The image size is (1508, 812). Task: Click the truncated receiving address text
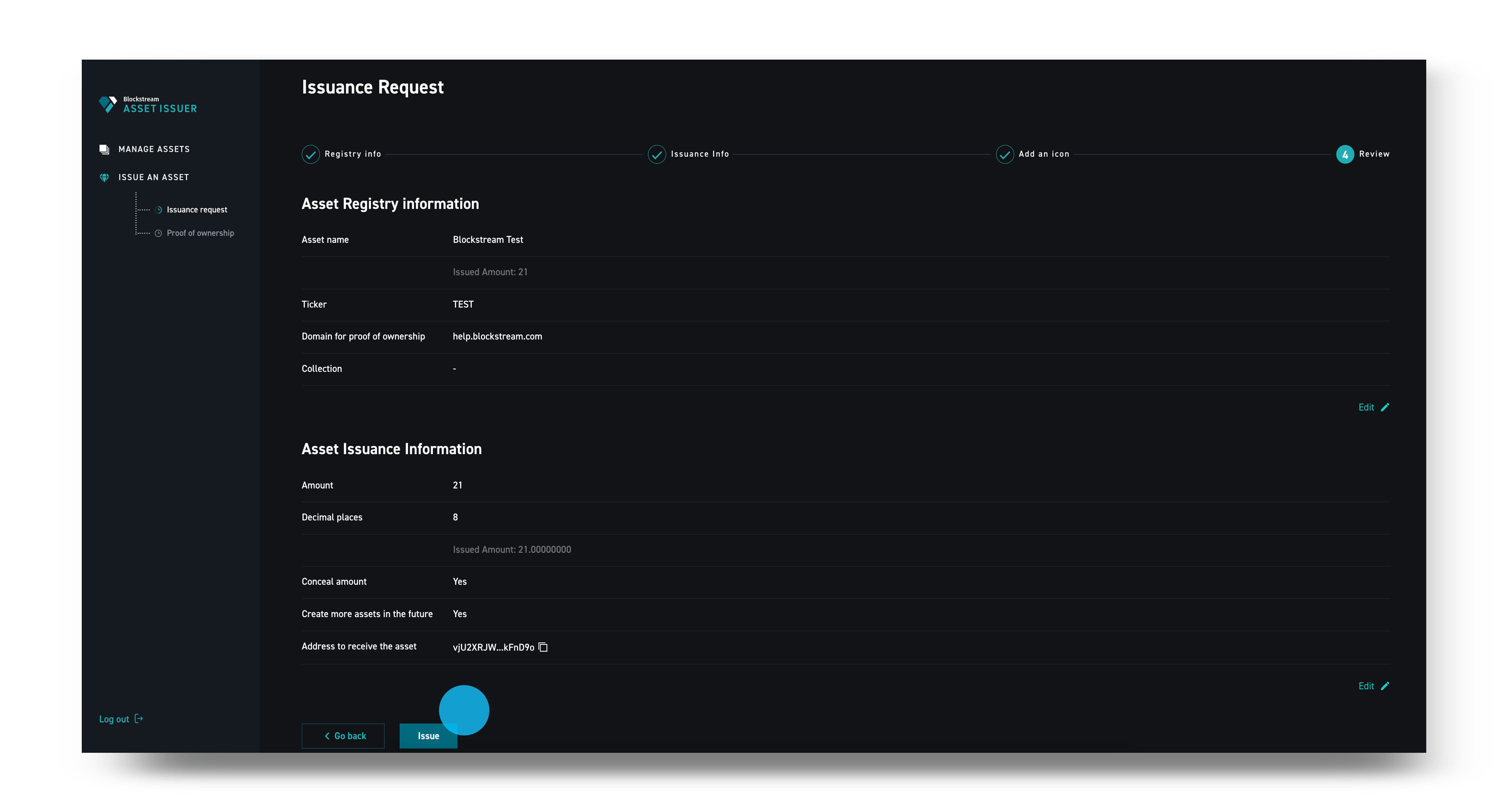click(x=493, y=647)
